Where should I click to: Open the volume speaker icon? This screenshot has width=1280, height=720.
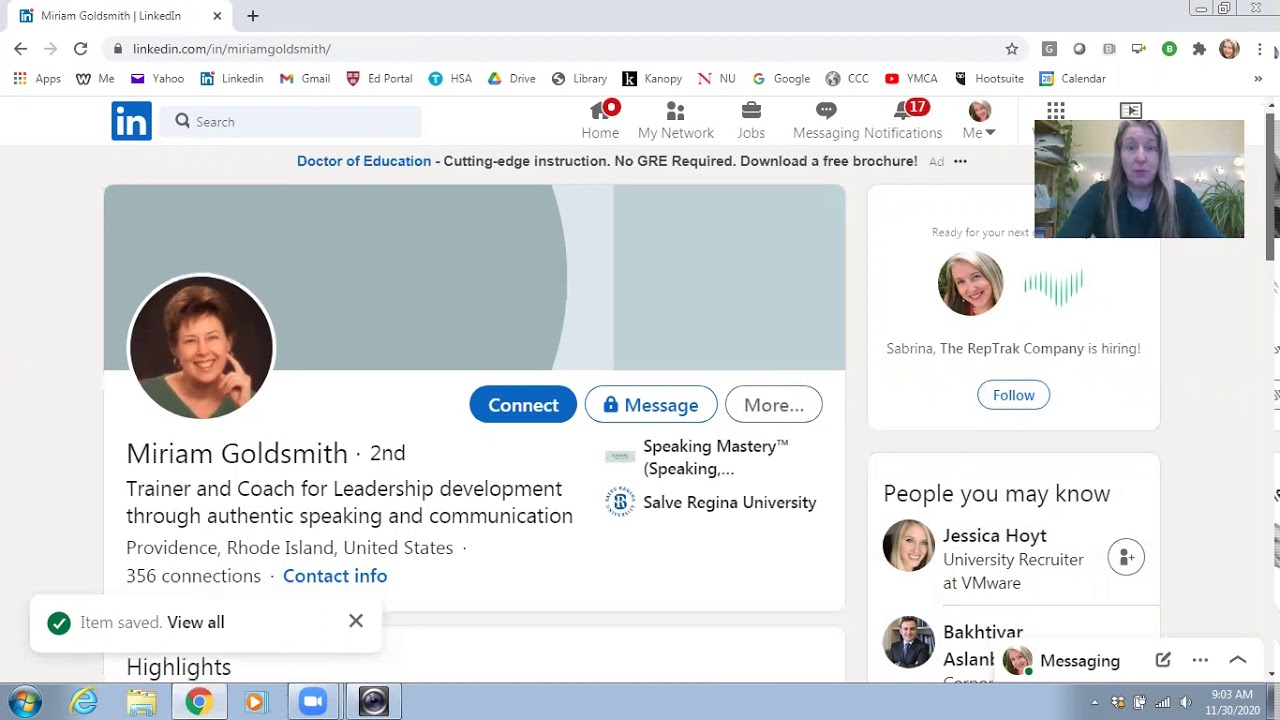(1186, 702)
